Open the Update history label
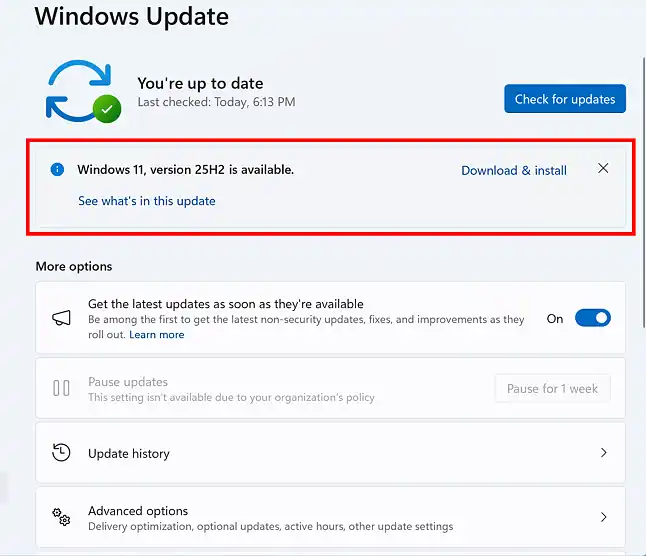Viewport: 646px width, 556px height. [129, 453]
